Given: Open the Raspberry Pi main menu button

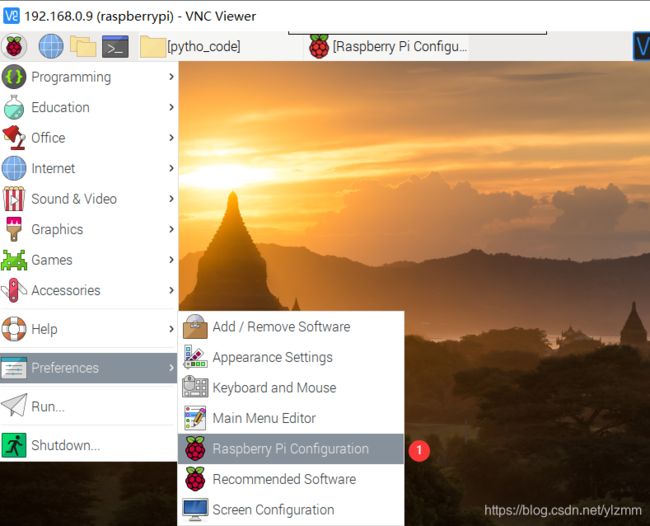Looking at the screenshot, I should [14, 46].
